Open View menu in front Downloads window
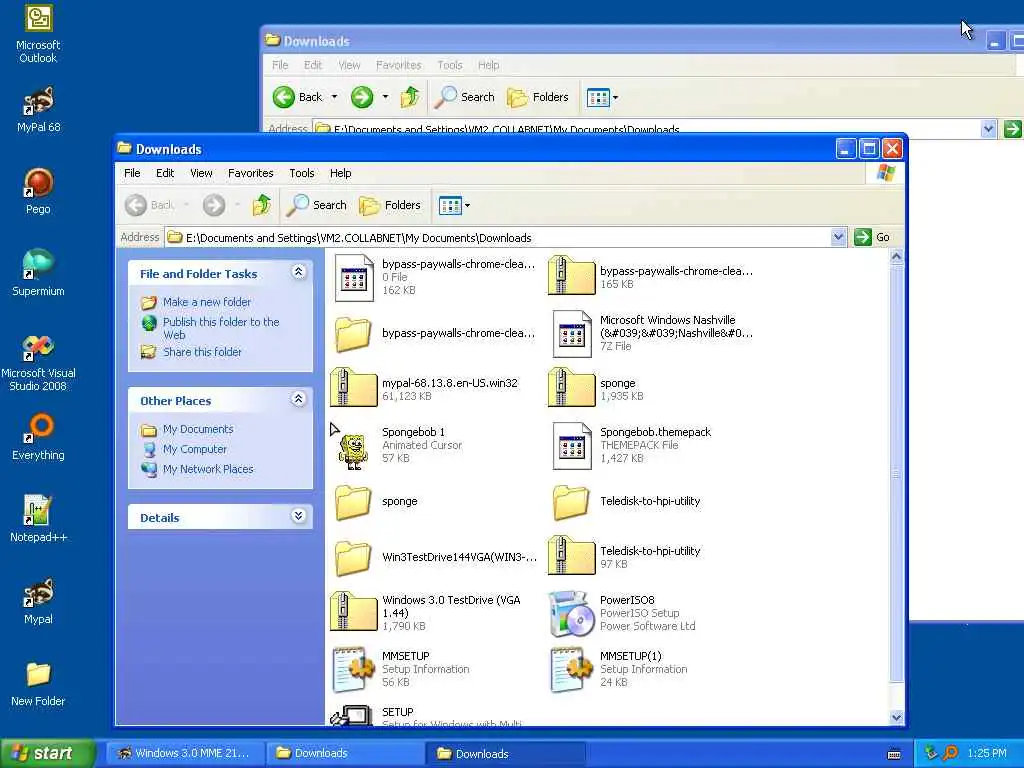Viewport: 1024px width, 768px height. click(201, 173)
